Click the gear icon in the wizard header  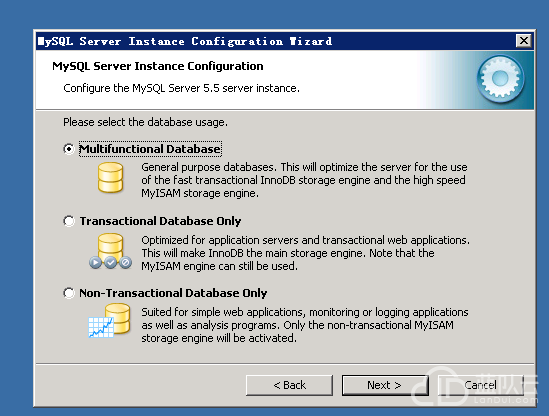click(x=500, y=79)
